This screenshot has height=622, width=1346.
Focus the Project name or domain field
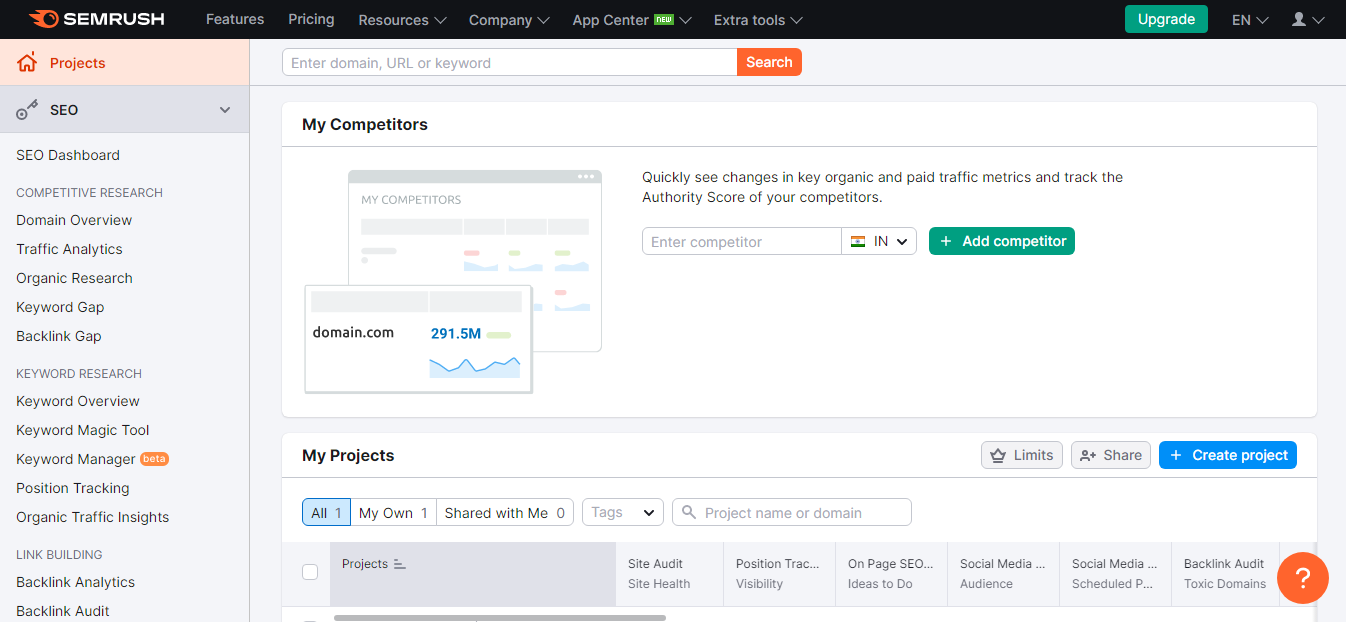(x=792, y=512)
